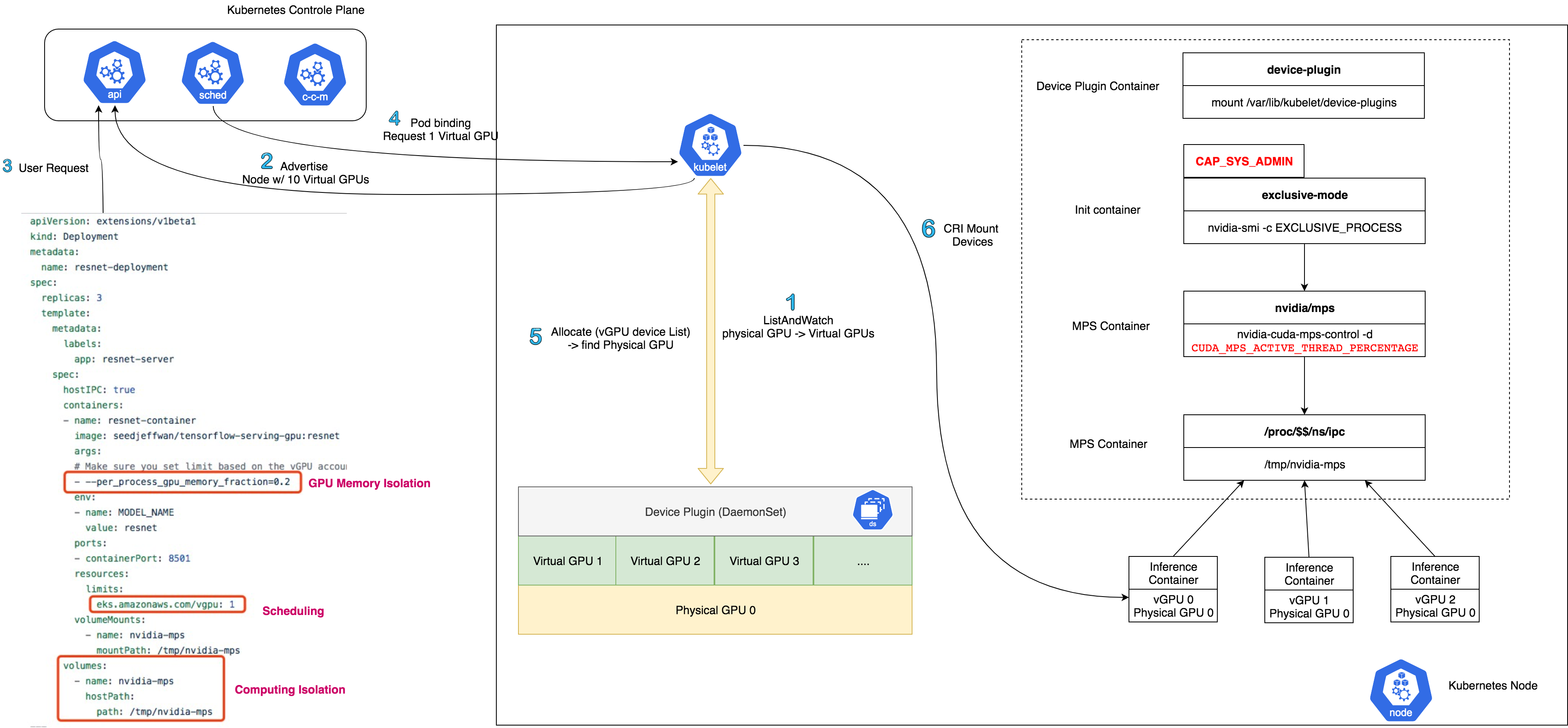Click the /proc/$$/ns/ipc box header

(x=1304, y=432)
